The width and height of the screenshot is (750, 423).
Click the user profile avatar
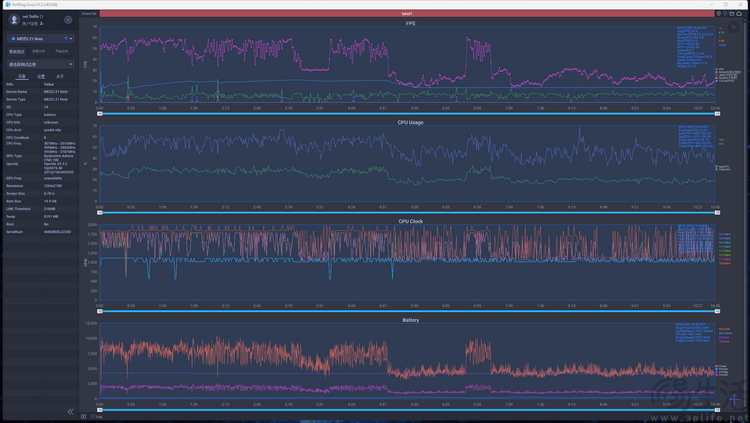tap(14, 20)
